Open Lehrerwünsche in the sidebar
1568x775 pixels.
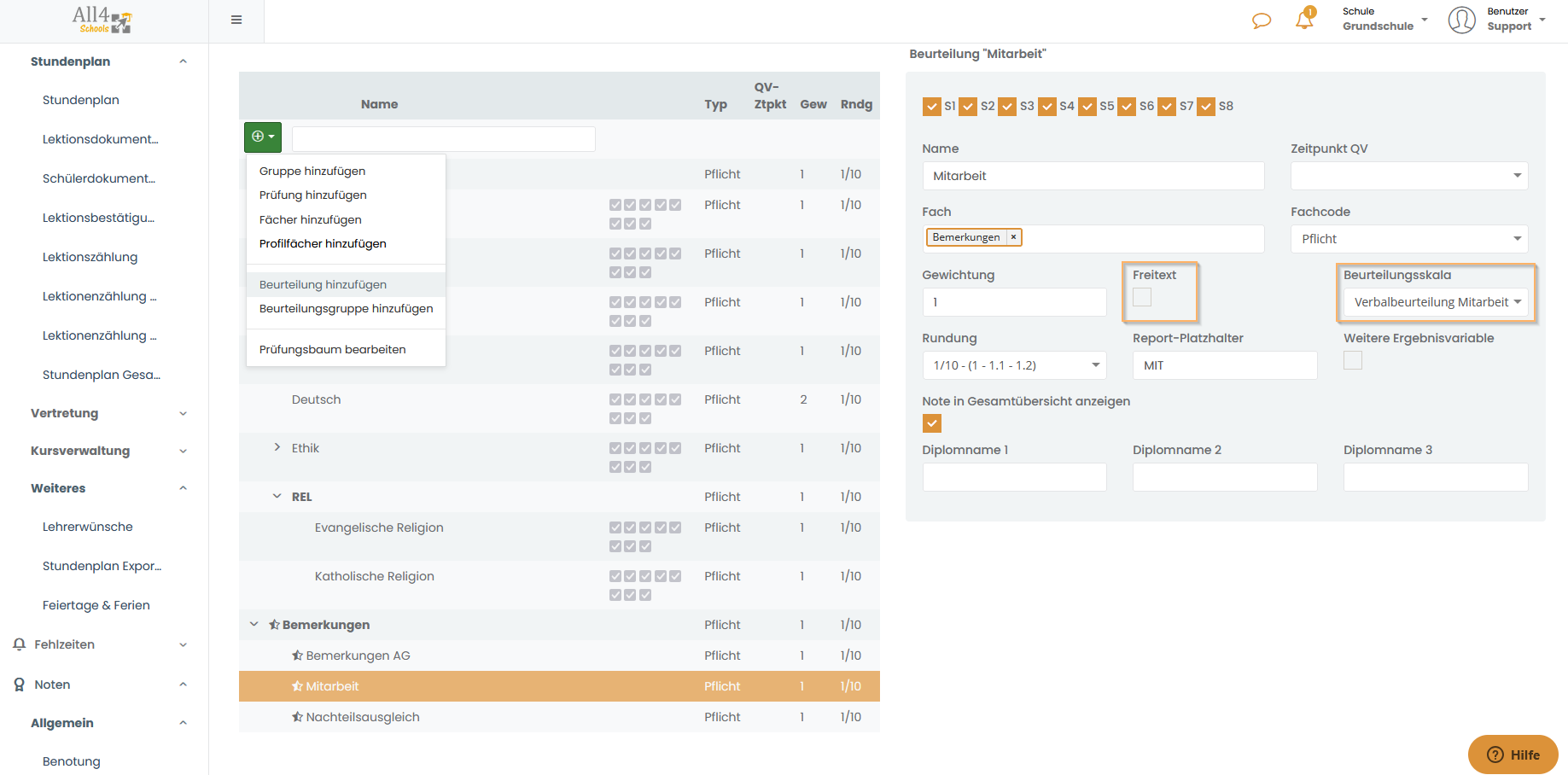[x=88, y=527]
